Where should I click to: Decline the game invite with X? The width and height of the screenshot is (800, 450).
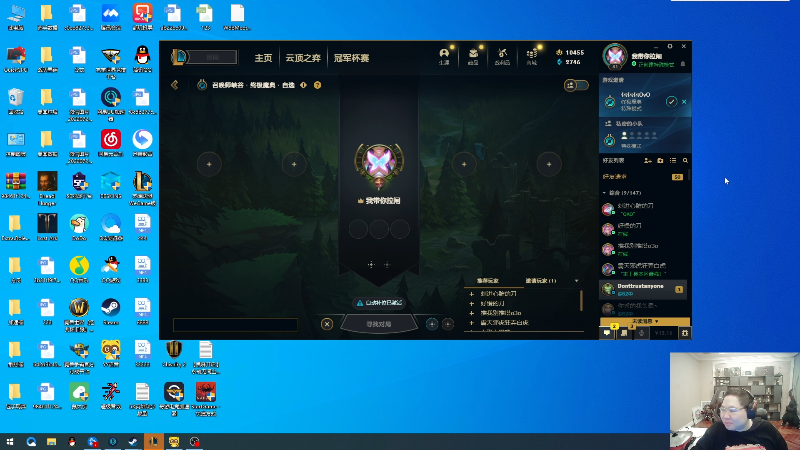click(684, 102)
